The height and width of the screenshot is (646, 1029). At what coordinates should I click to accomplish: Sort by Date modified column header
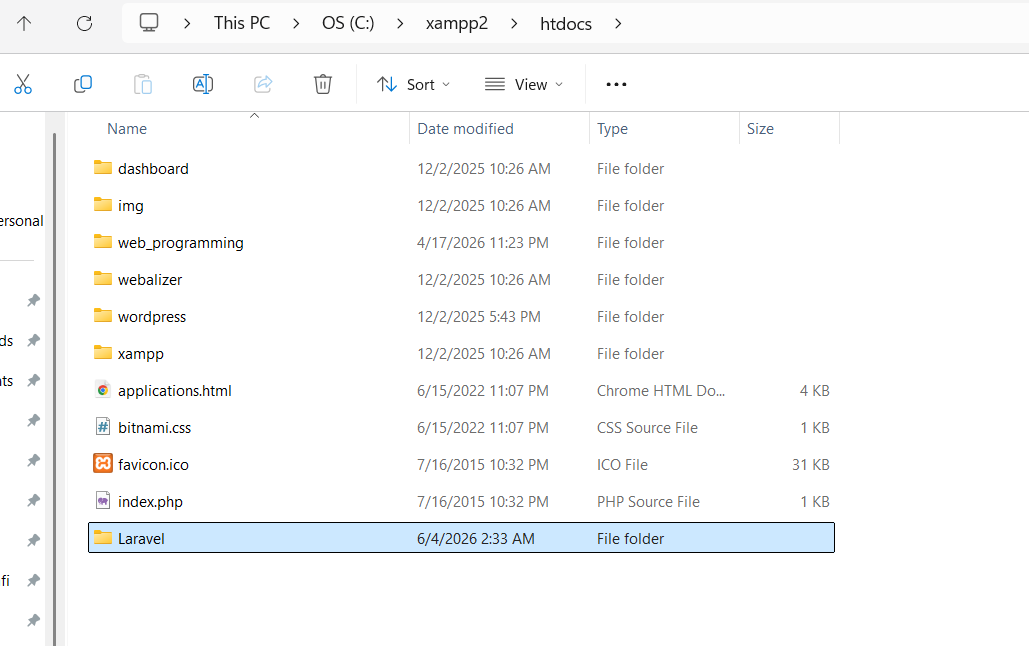coord(465,129)
